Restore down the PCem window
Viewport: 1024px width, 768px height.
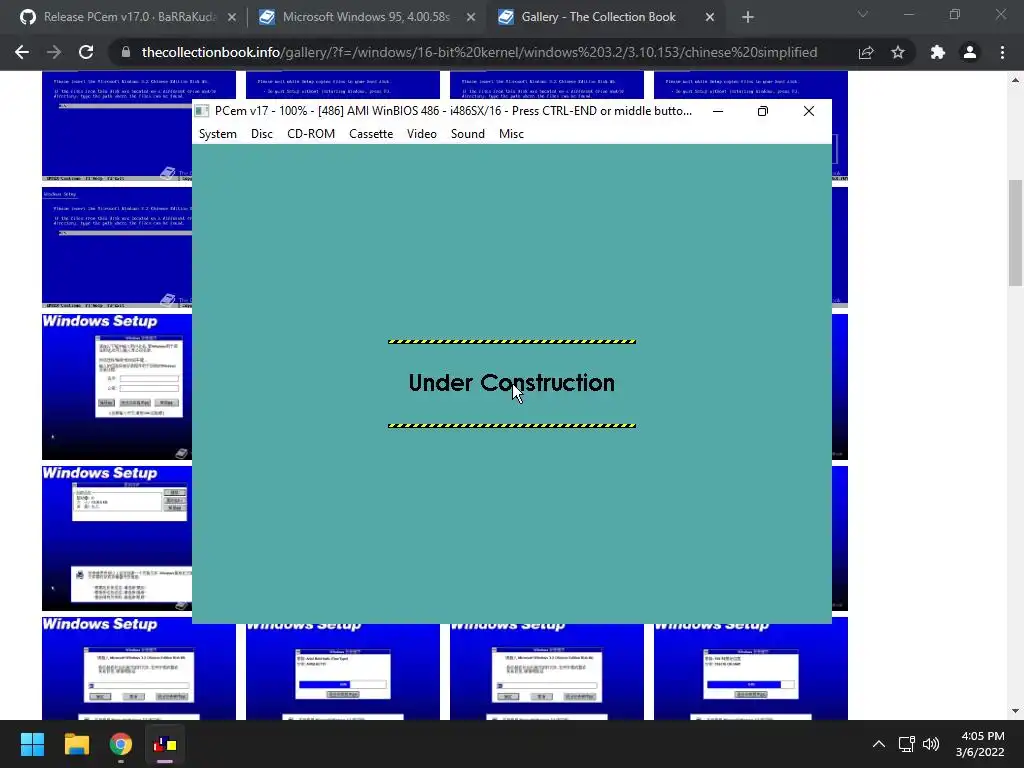(763, 111)
